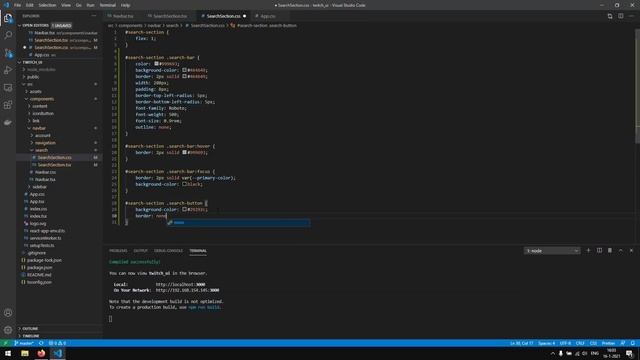
Task: Click the feedback icon in status bar
Action: point(623,343)
